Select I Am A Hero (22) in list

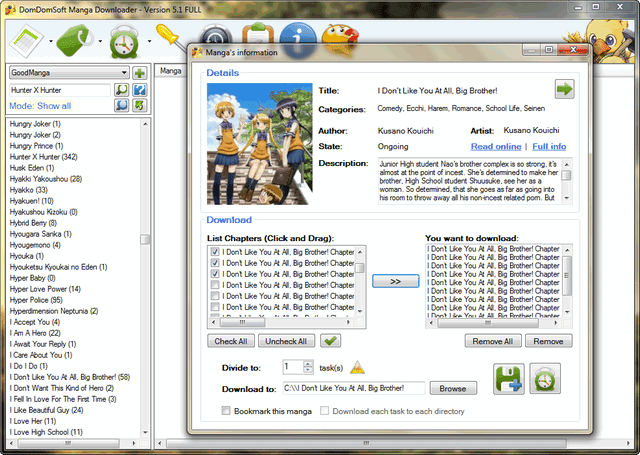(35, 333)
